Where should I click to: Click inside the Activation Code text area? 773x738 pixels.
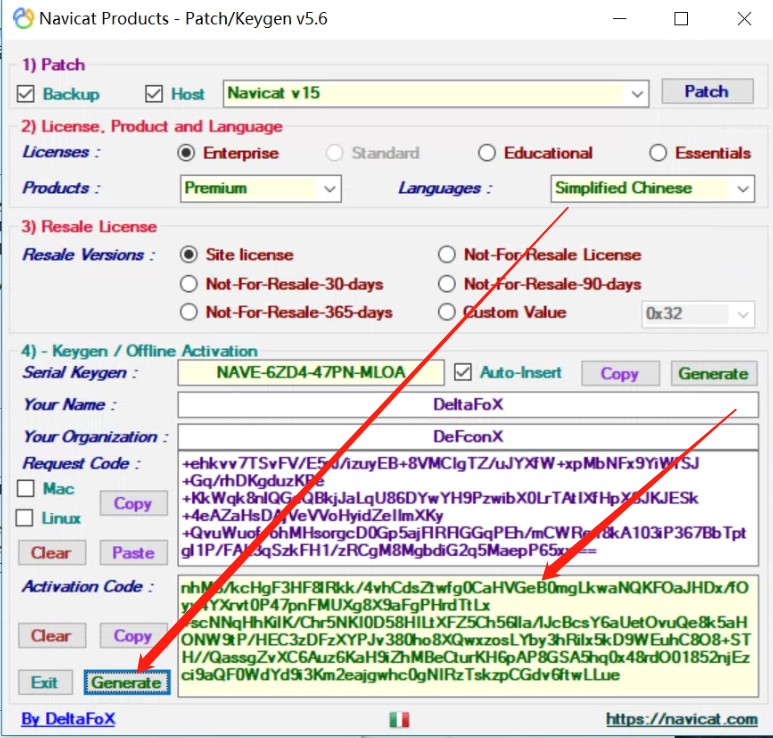468,636
